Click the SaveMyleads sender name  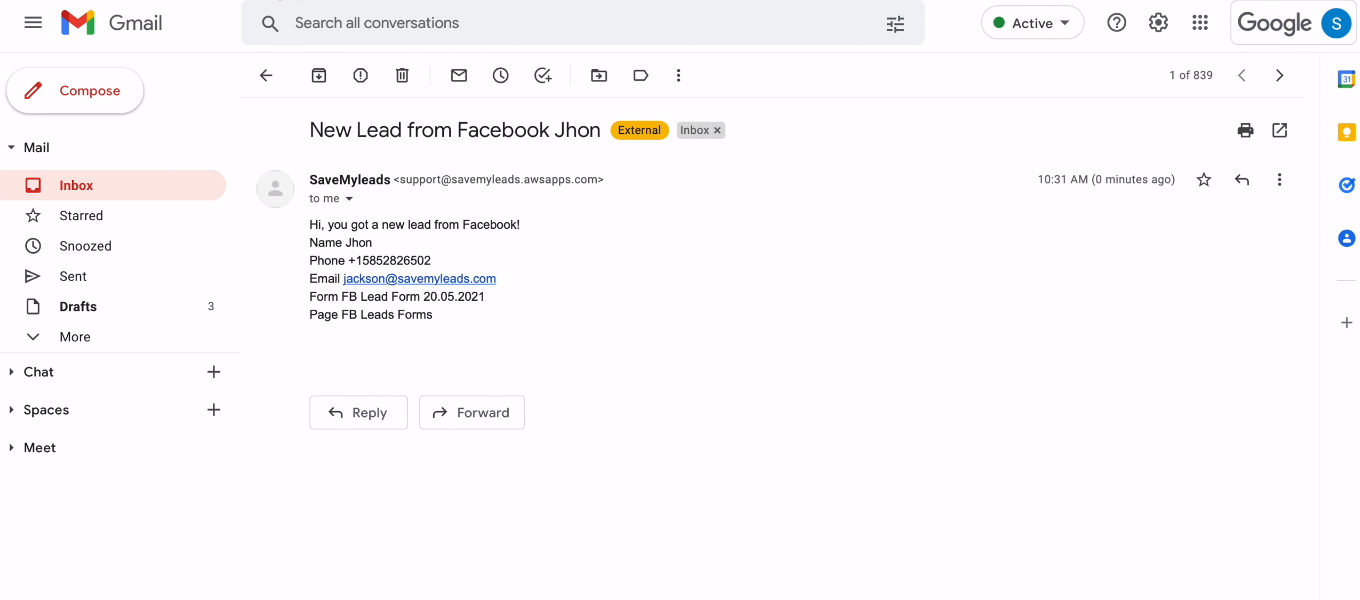pos(350,180)
